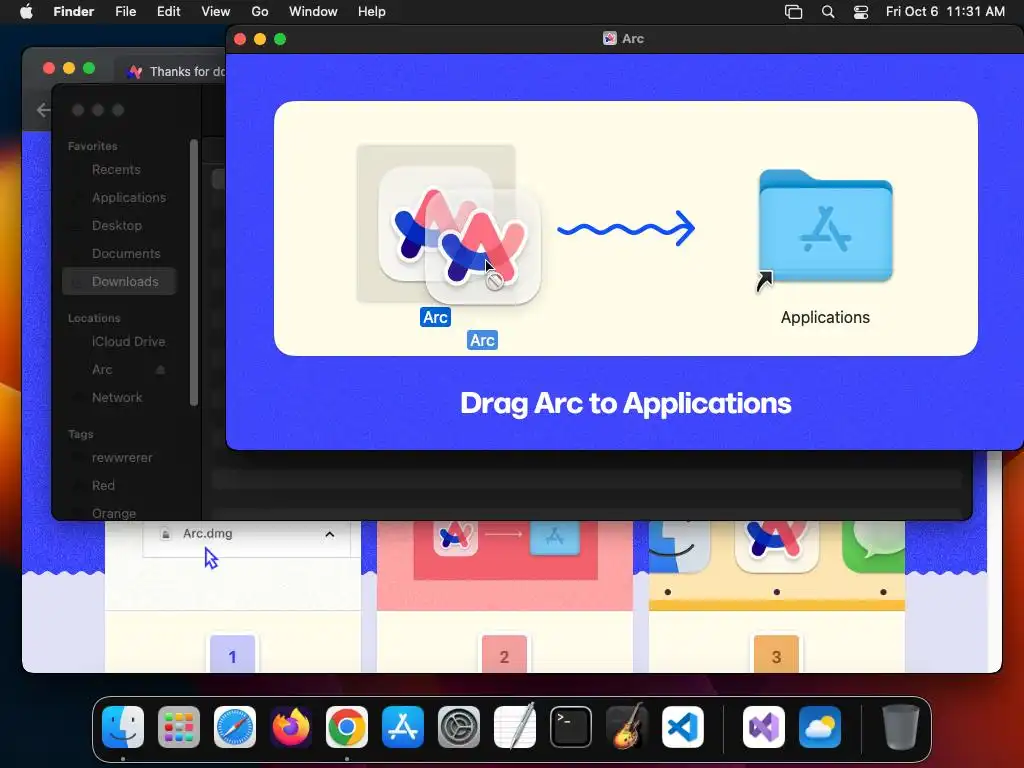Image resolution: width=1024 pixels, height=768 pixels.
Task: Click the date and time in menu bar
Action: 945,12
